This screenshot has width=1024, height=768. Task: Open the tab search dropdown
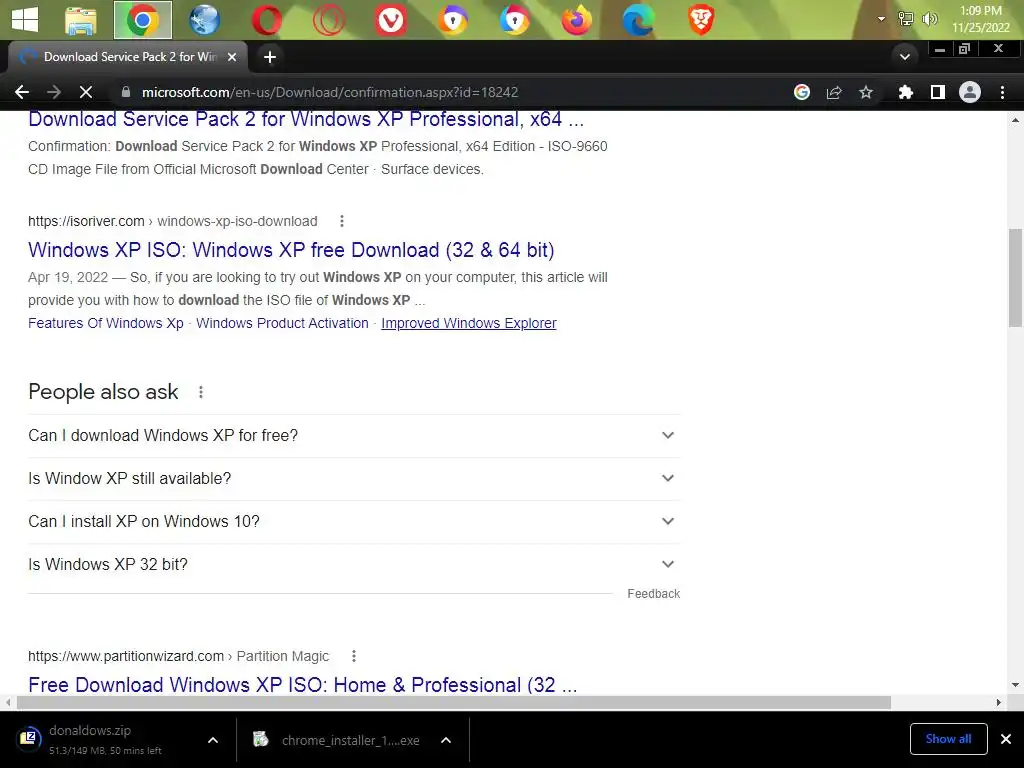point(904,57)
